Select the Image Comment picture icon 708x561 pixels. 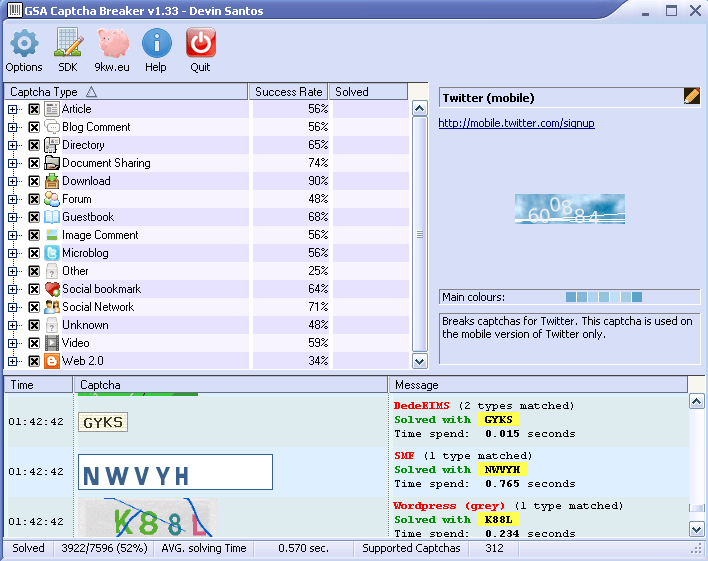click(52, 235)
